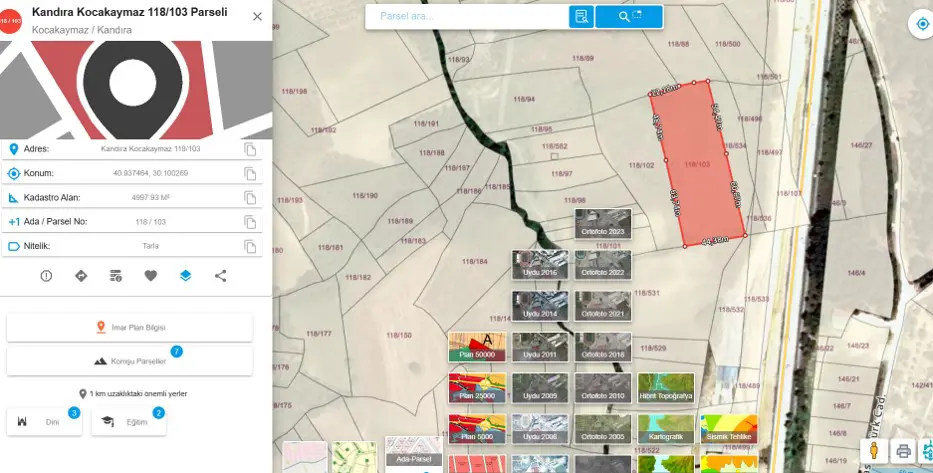This screenshot has width=933, height=473.
Task: Copy the Kadastro Alan value
Action: tap(251, 198)
